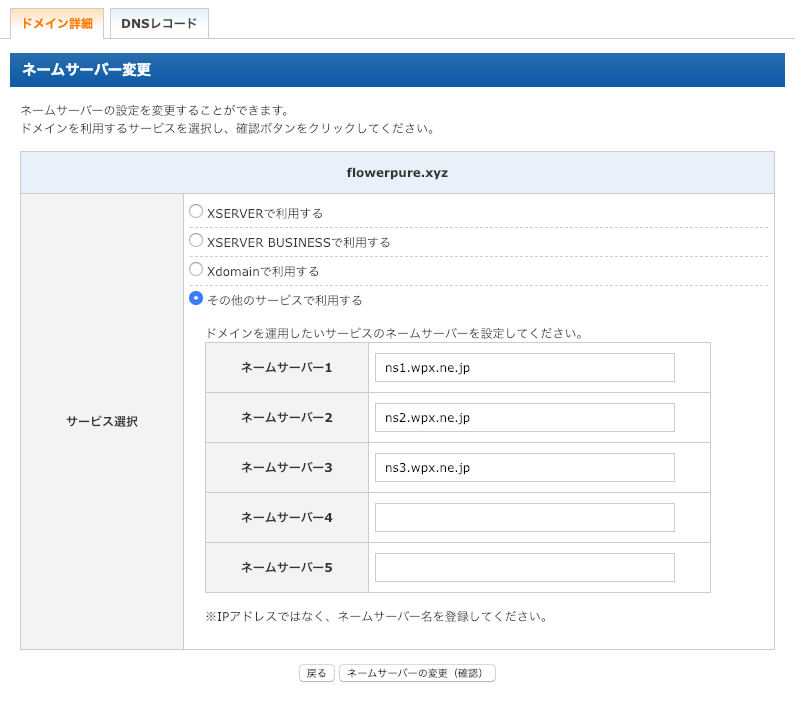Open the DNSレコード tab
Screen dimensions: 805x702
[x=159, y=24]
